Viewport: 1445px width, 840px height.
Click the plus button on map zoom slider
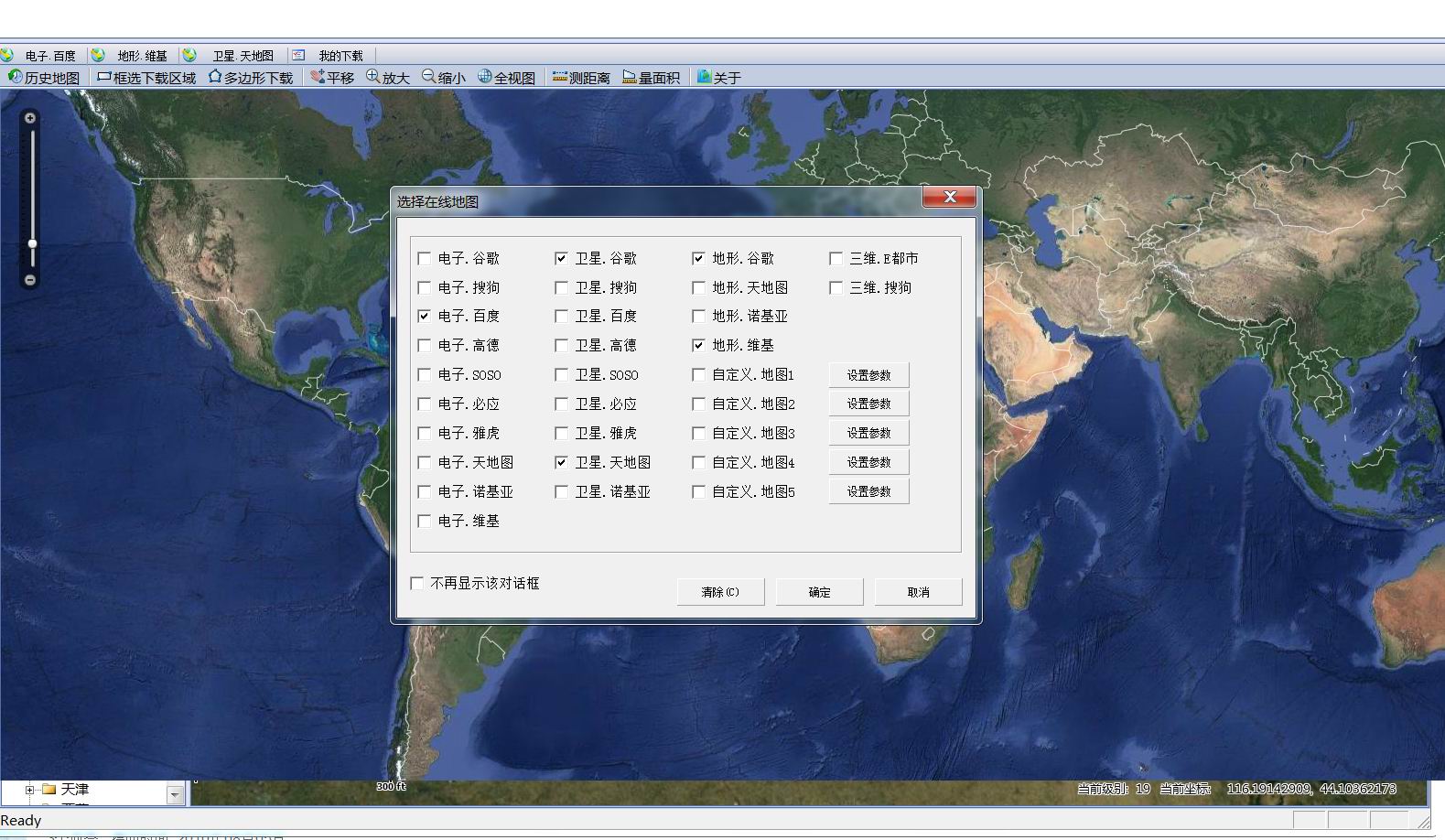(30, 118)
